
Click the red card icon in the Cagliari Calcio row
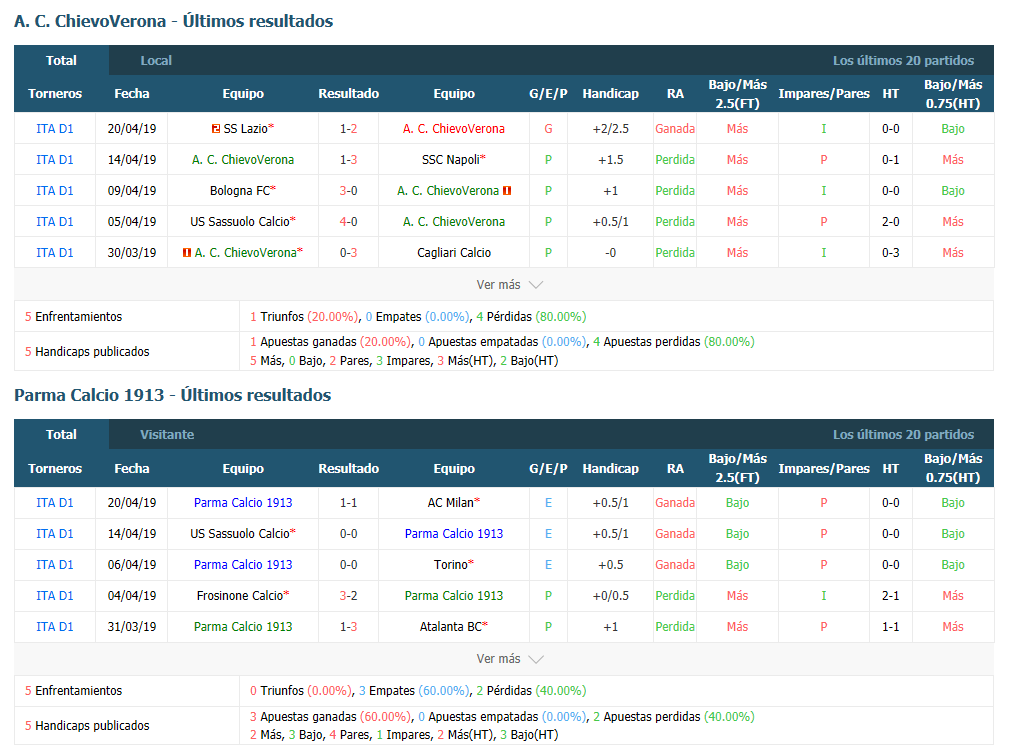pos(187,253)
